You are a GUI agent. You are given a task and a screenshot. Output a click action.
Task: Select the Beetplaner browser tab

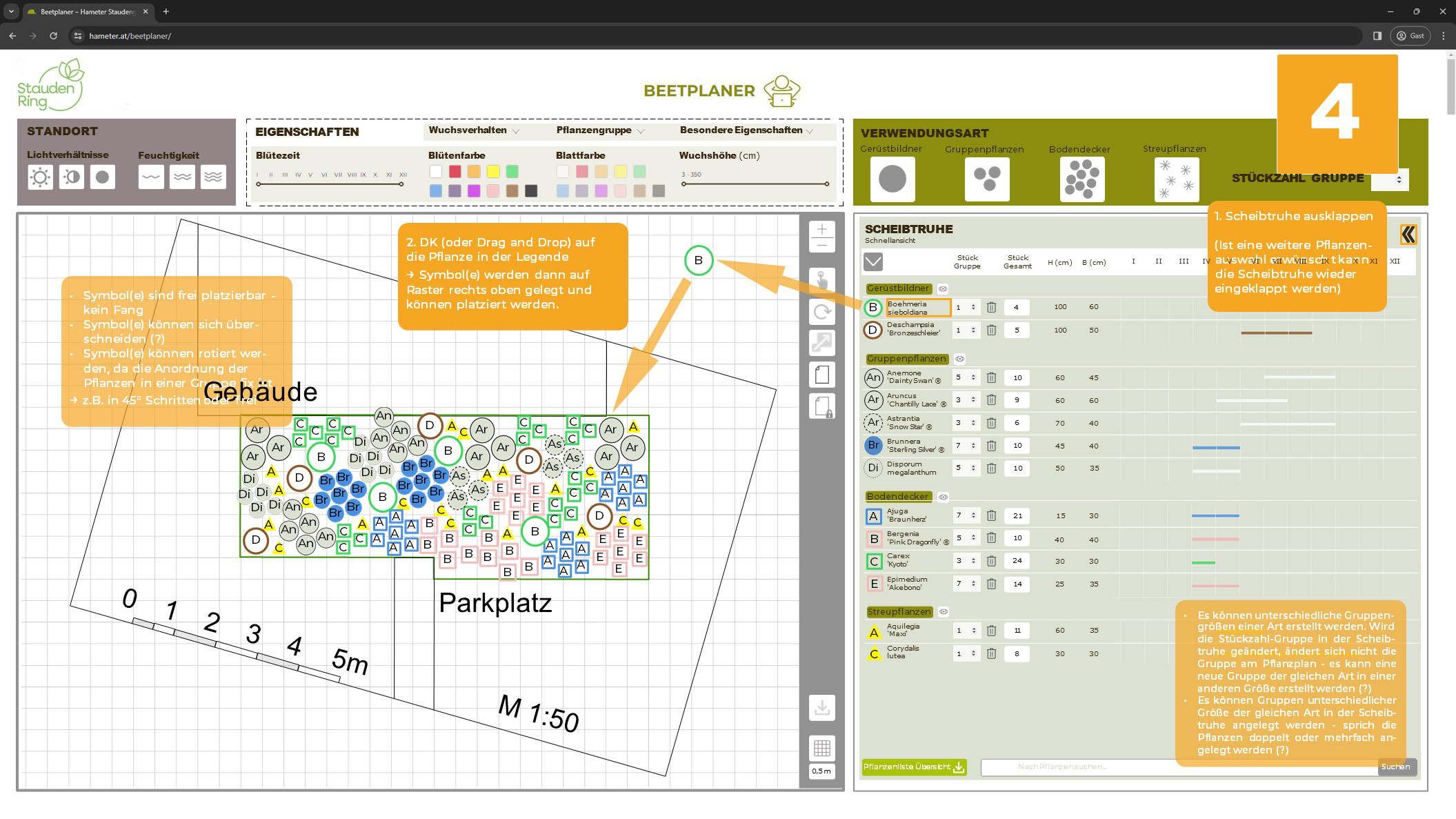[x=86, y=12]
